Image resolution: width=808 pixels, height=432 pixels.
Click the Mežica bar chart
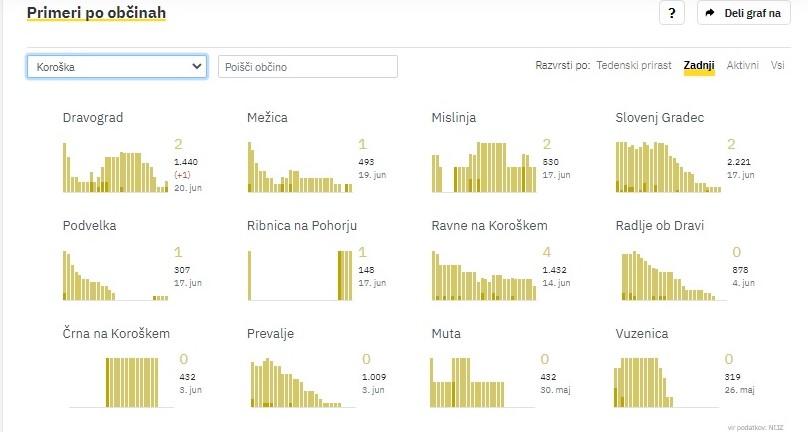tap(300, 166)
